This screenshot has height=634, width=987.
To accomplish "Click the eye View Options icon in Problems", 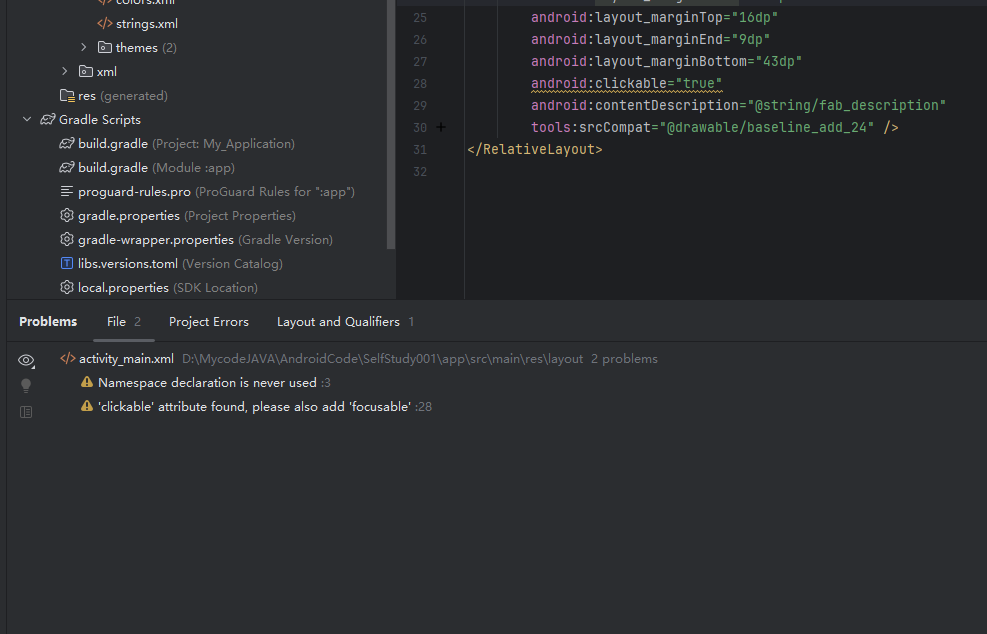I will click(x=26, y=360).
